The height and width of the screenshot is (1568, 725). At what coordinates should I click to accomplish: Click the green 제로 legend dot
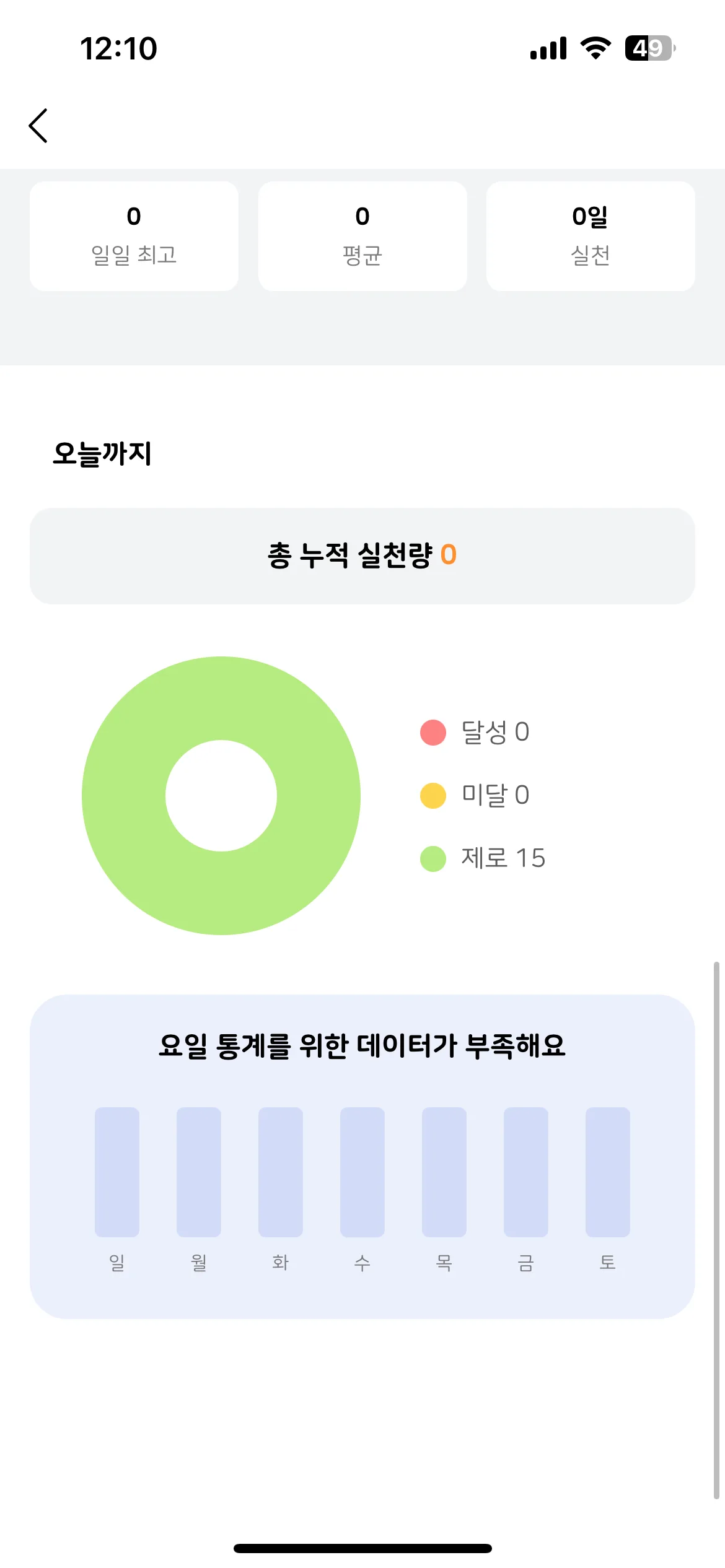433,859
